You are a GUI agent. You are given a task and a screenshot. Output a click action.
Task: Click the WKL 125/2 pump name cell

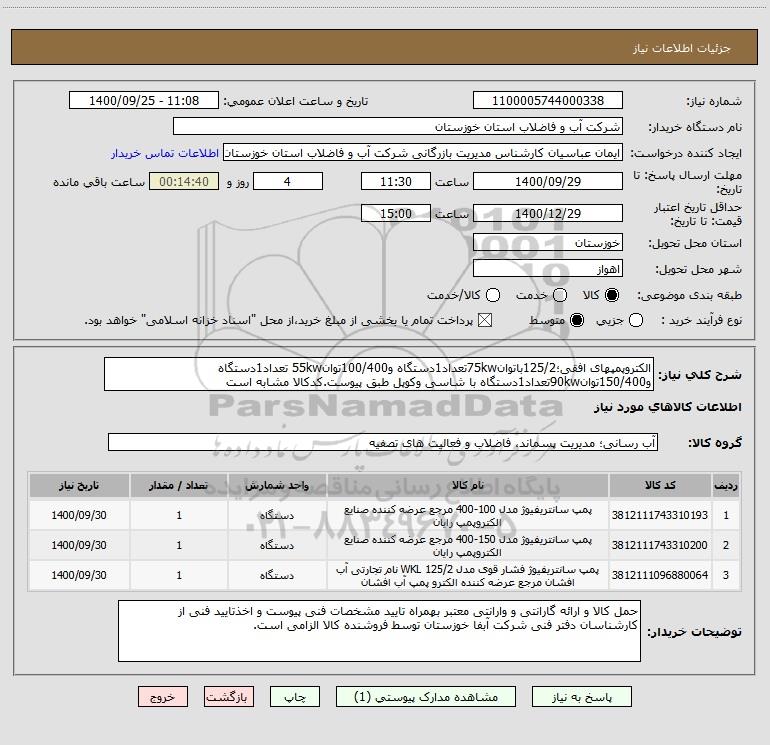pos(468,575)
